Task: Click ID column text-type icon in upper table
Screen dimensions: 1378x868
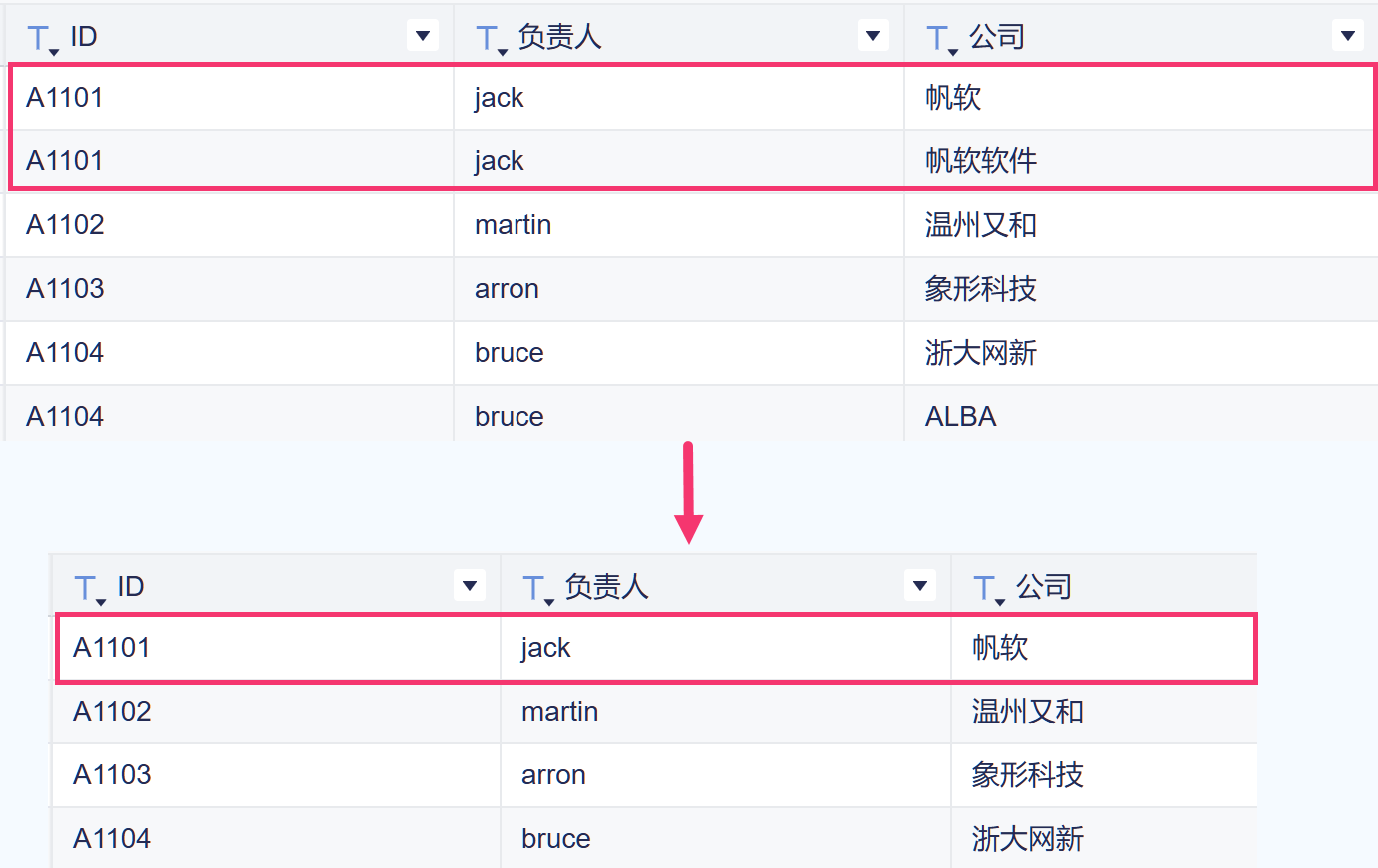Action: point(40,39)
